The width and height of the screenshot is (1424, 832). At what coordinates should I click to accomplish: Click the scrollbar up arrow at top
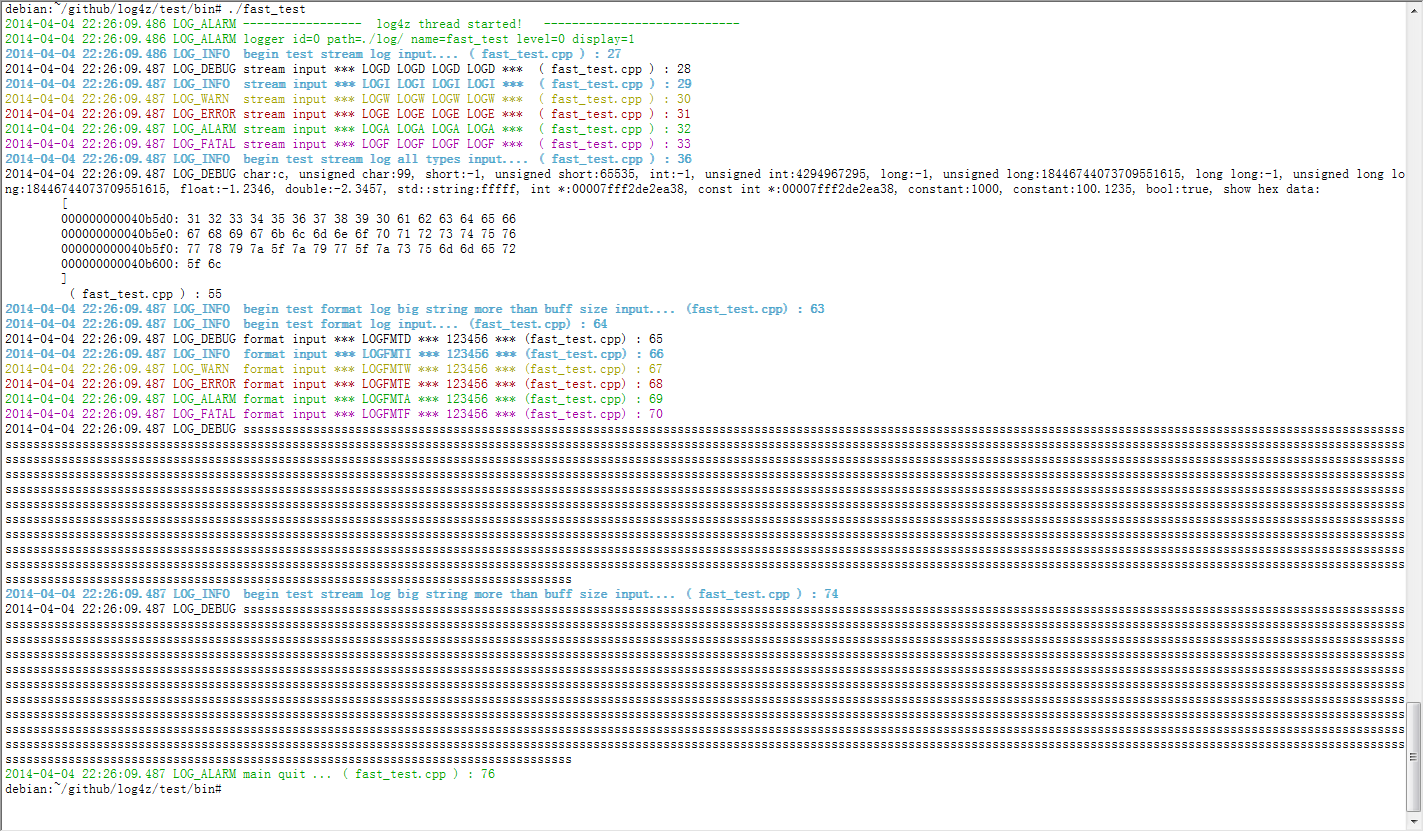pyautogui.click(x=1413, y=9)
